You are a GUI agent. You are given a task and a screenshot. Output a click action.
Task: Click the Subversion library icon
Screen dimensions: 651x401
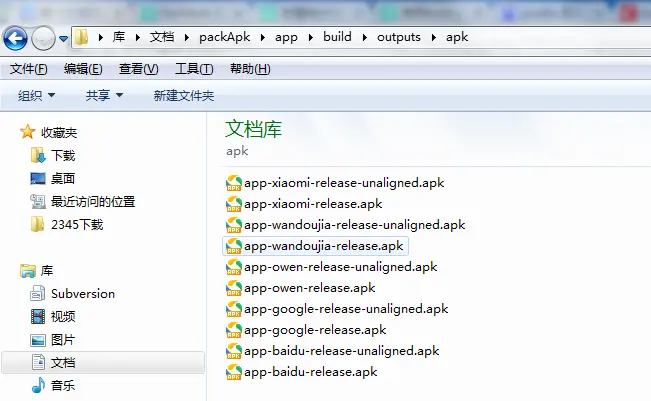(38, 293)
